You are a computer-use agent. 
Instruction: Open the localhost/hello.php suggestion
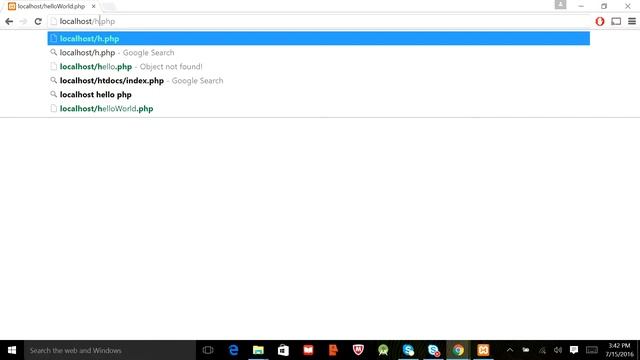click(x=319, y=67)
